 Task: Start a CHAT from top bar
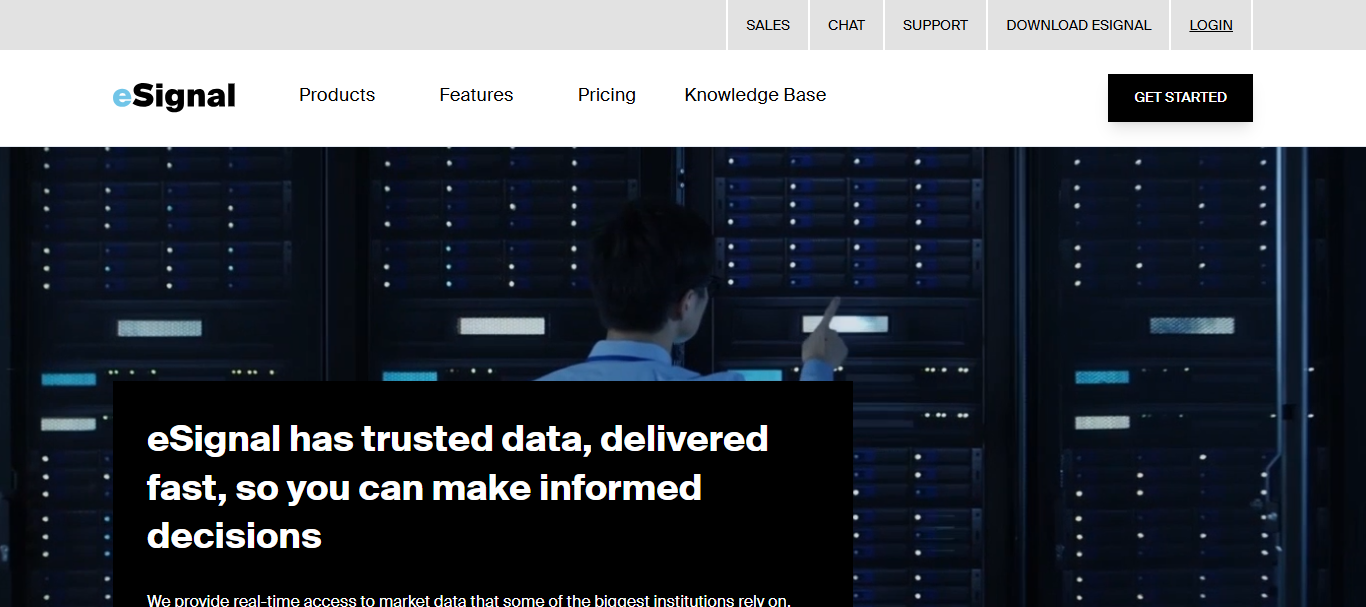[x=846, y=25]
